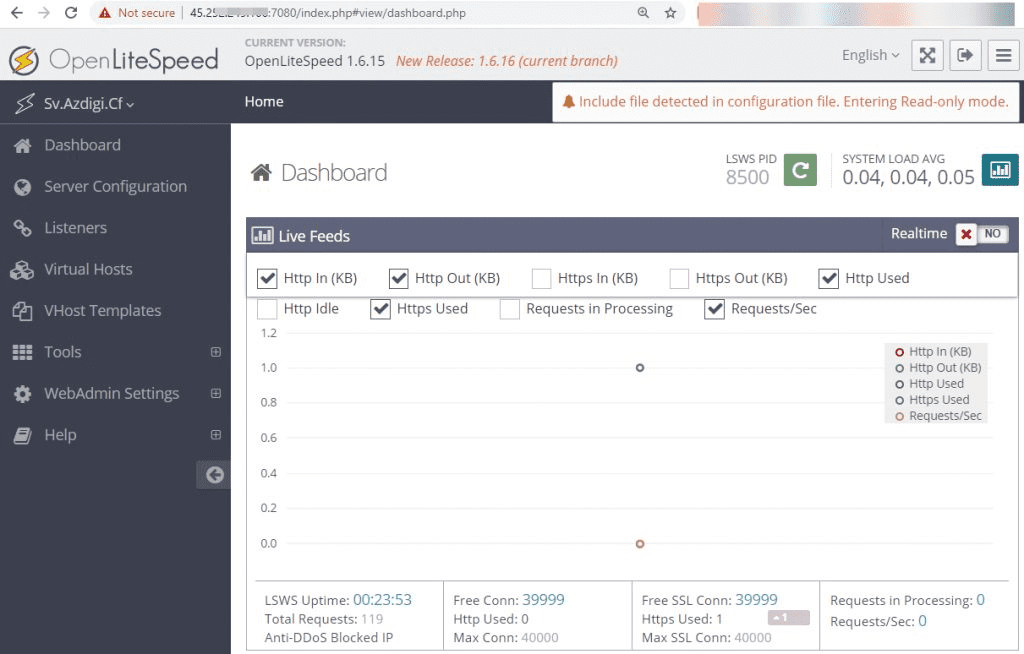Screen dimensions: 1024x654
Task: Click the Server Configuration globe icon
Action: click(x=22, y=187)
